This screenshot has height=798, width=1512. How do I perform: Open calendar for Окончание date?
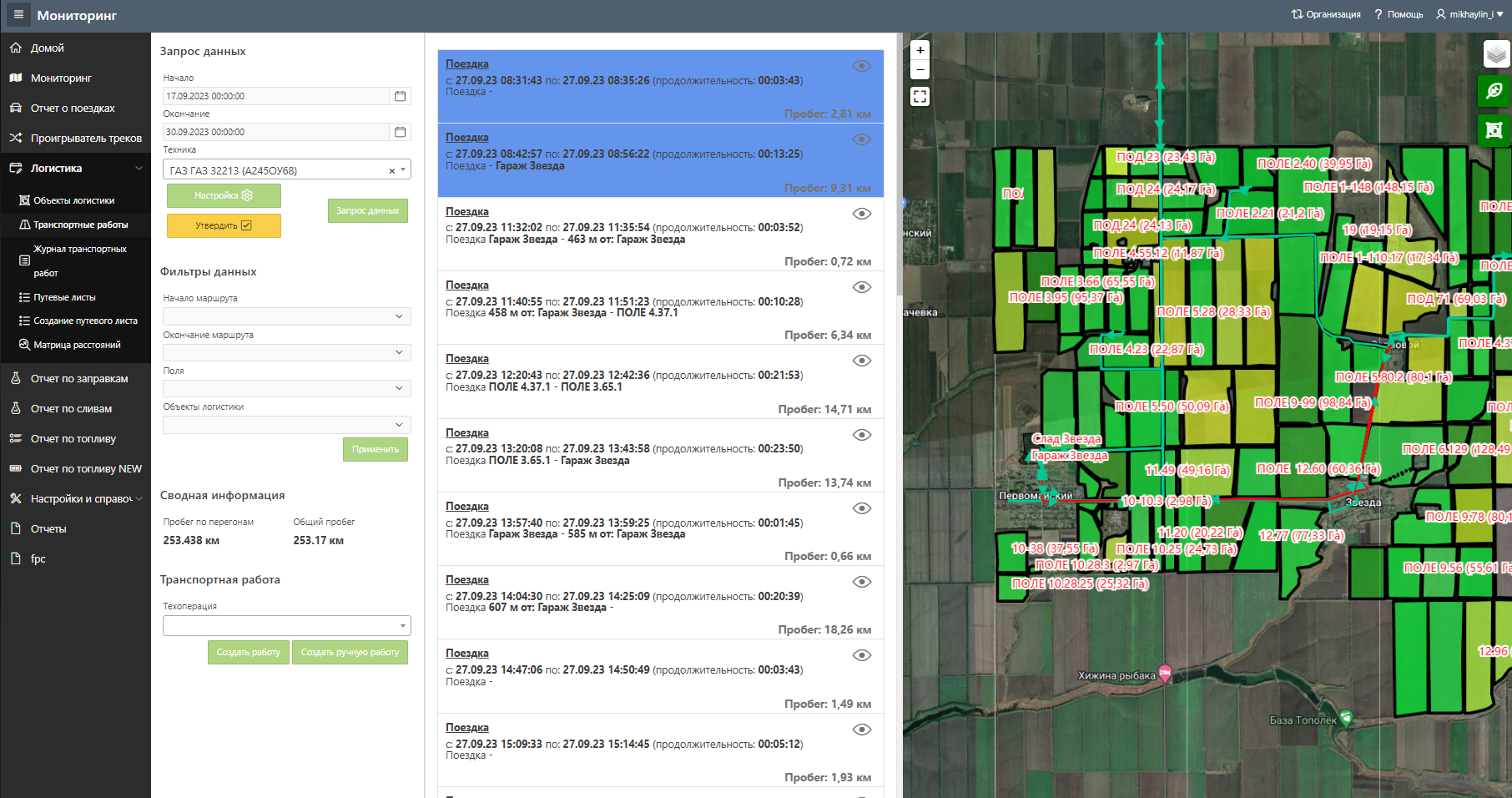pyautogui.click(x=401, y=132)
